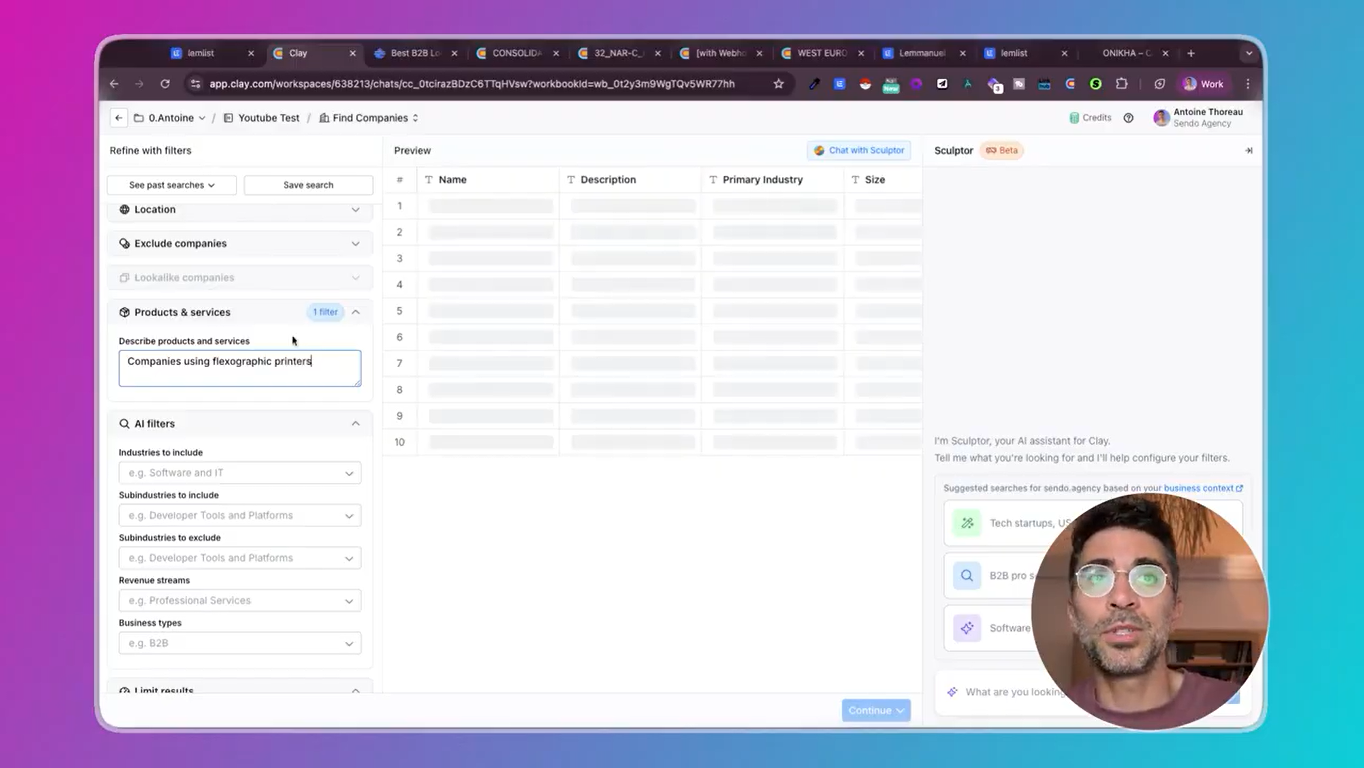Screen dimensions: 1364x768
Task: Click the Chat with Sculptor button
Action: point(859,151)
